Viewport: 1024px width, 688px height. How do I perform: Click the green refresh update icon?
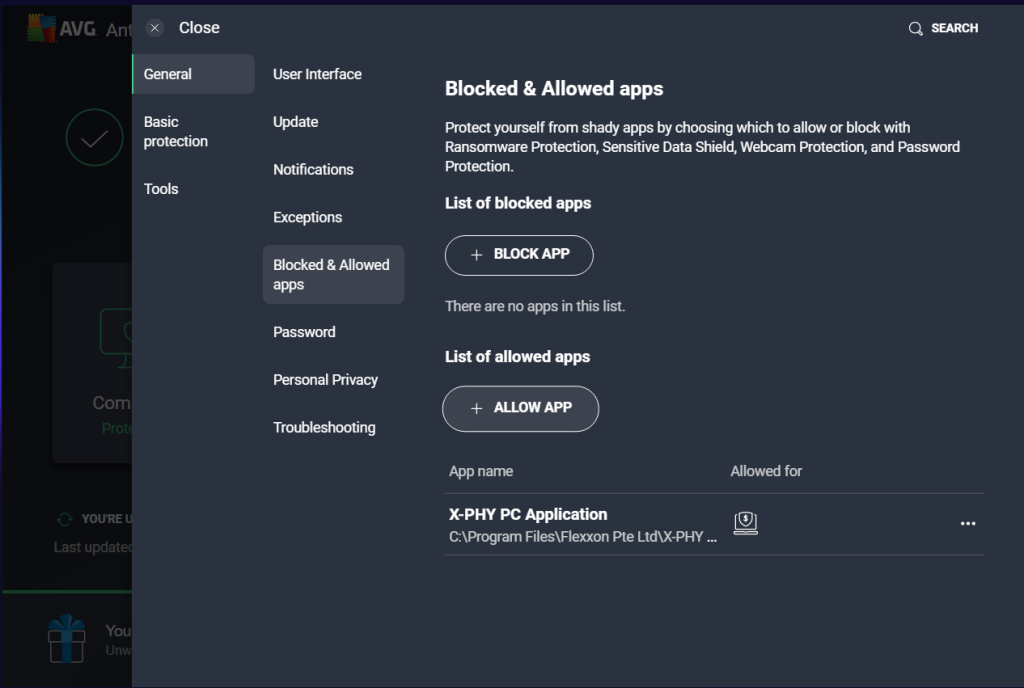point(65,519)
